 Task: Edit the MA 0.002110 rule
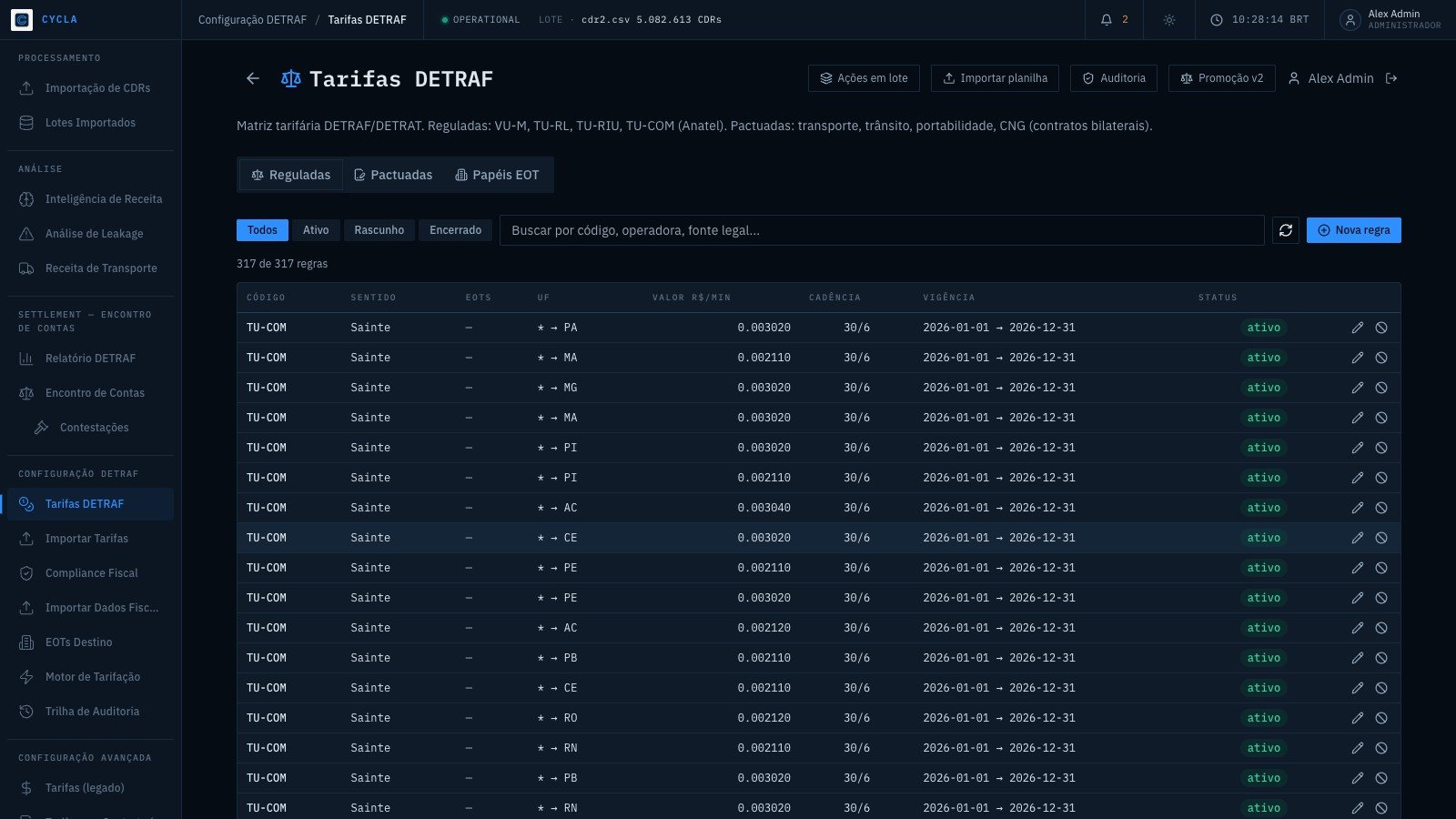point(1358,358)
